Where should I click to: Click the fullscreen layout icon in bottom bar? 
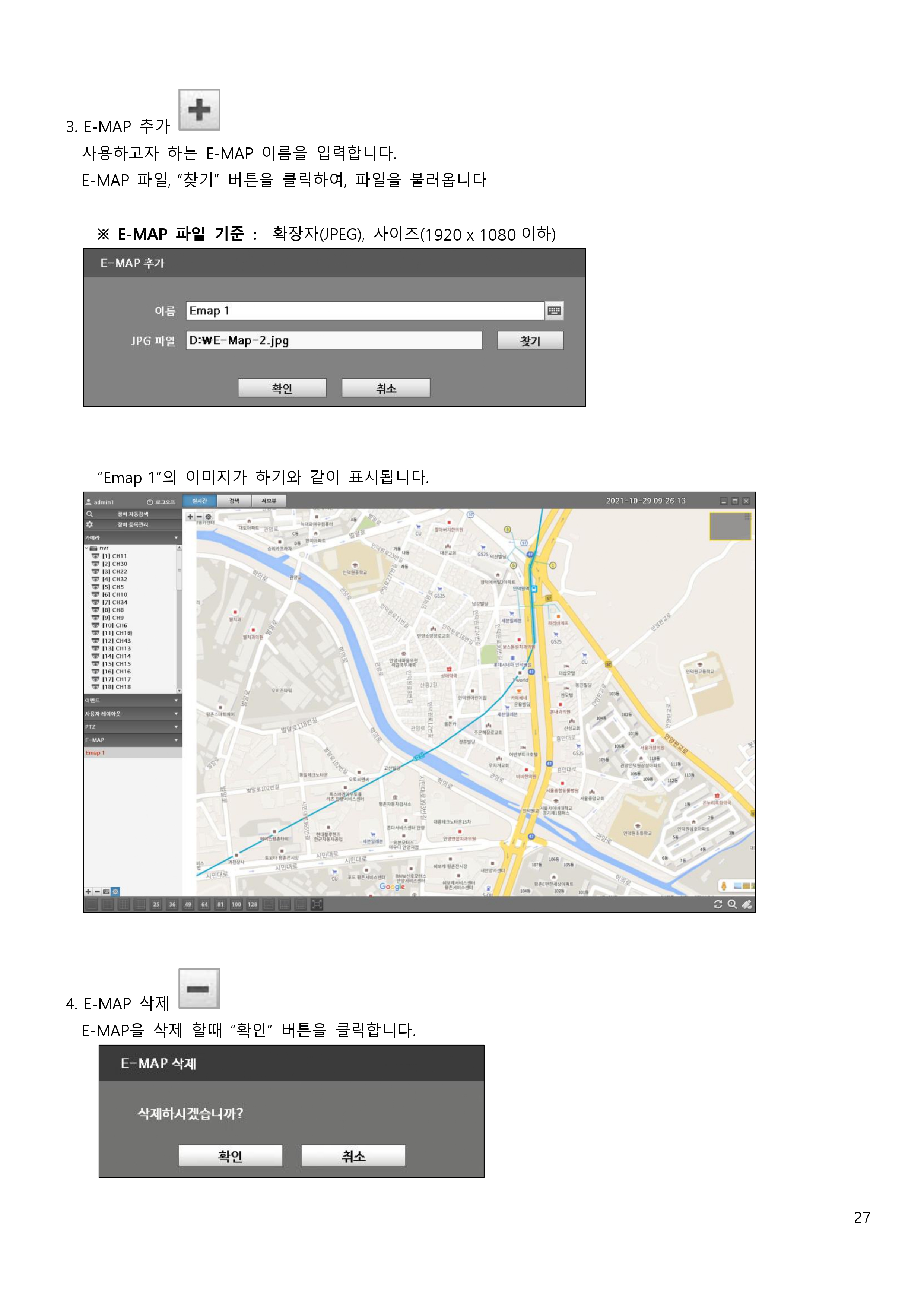point(317,904)
